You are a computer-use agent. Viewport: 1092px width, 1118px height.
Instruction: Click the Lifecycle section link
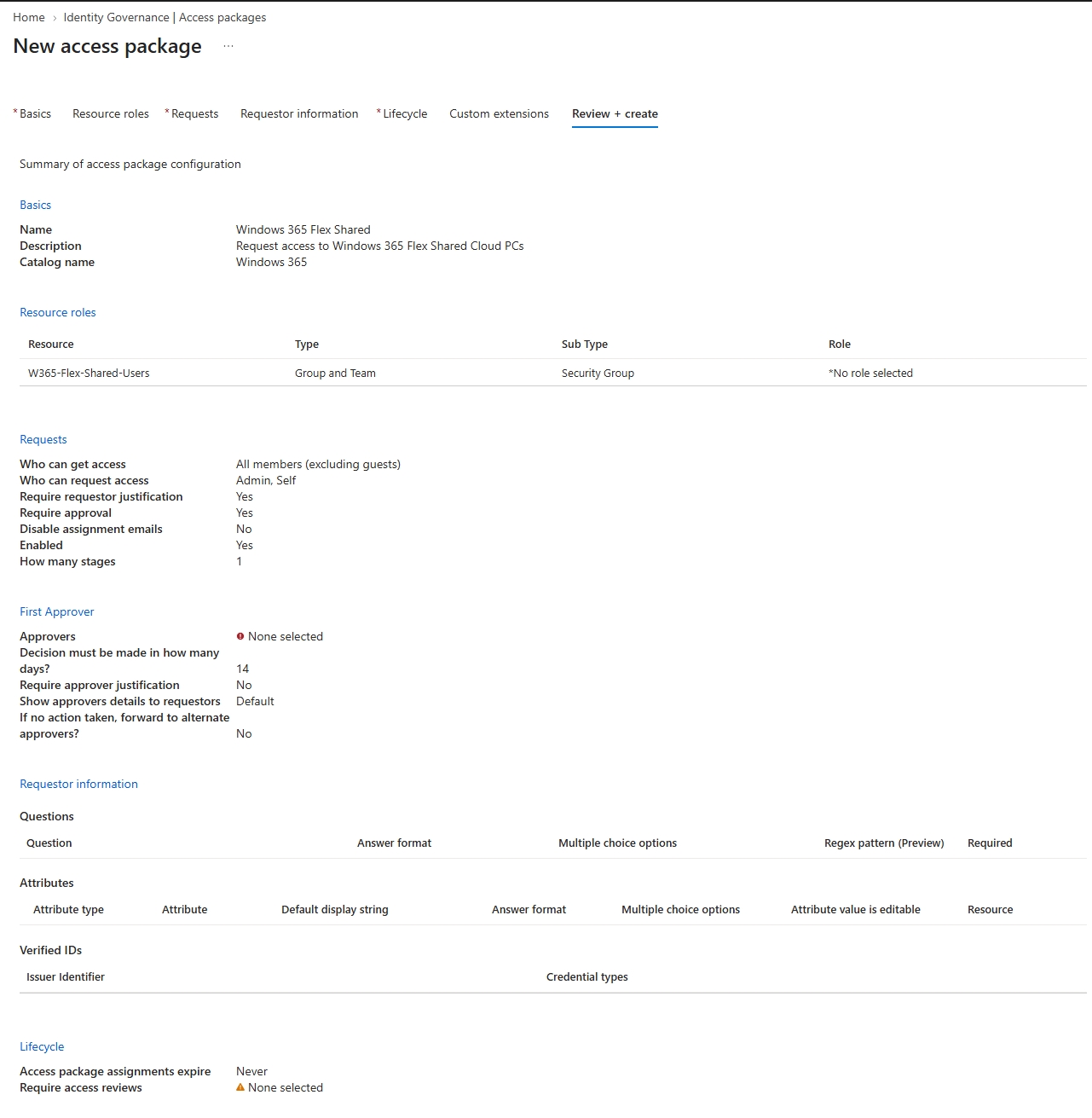click(42, 1046)
